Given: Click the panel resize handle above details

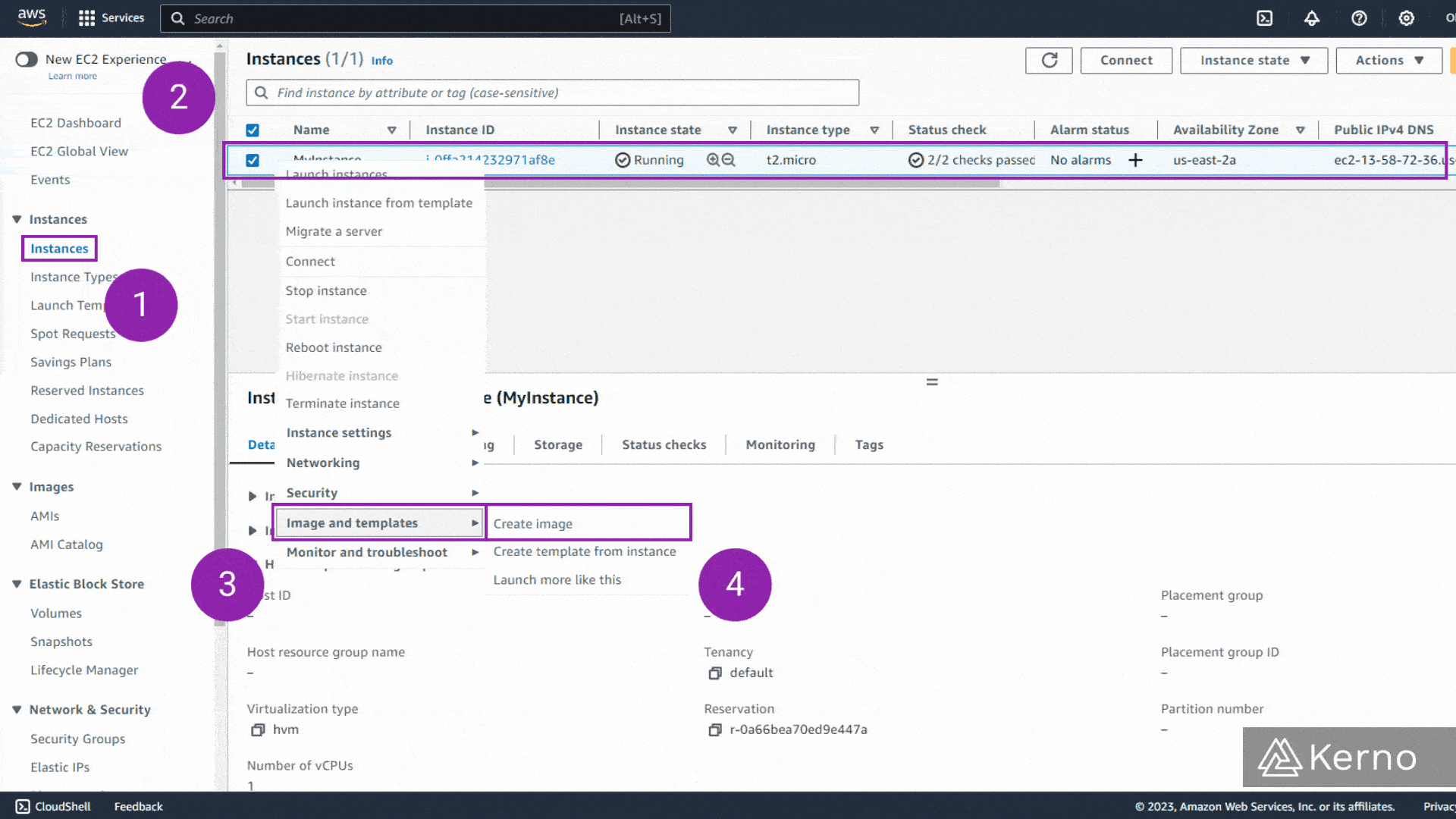Looking at the screenshot, I should coord(932,382).
